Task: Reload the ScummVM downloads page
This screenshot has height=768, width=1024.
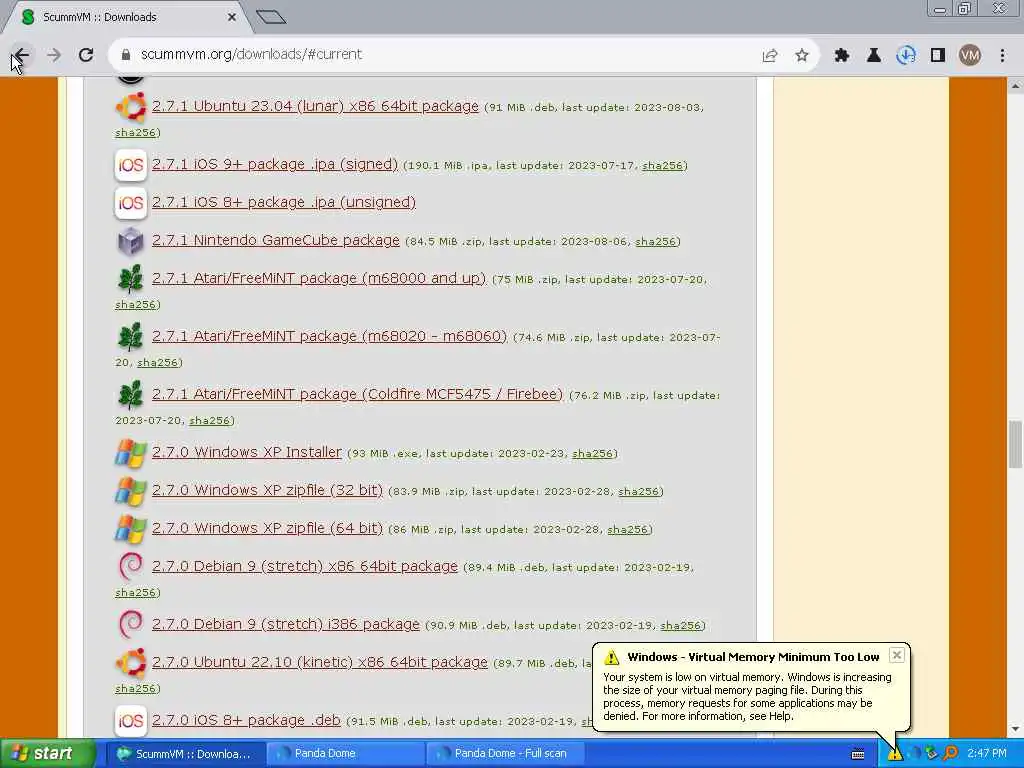Action: coord(86,55)
